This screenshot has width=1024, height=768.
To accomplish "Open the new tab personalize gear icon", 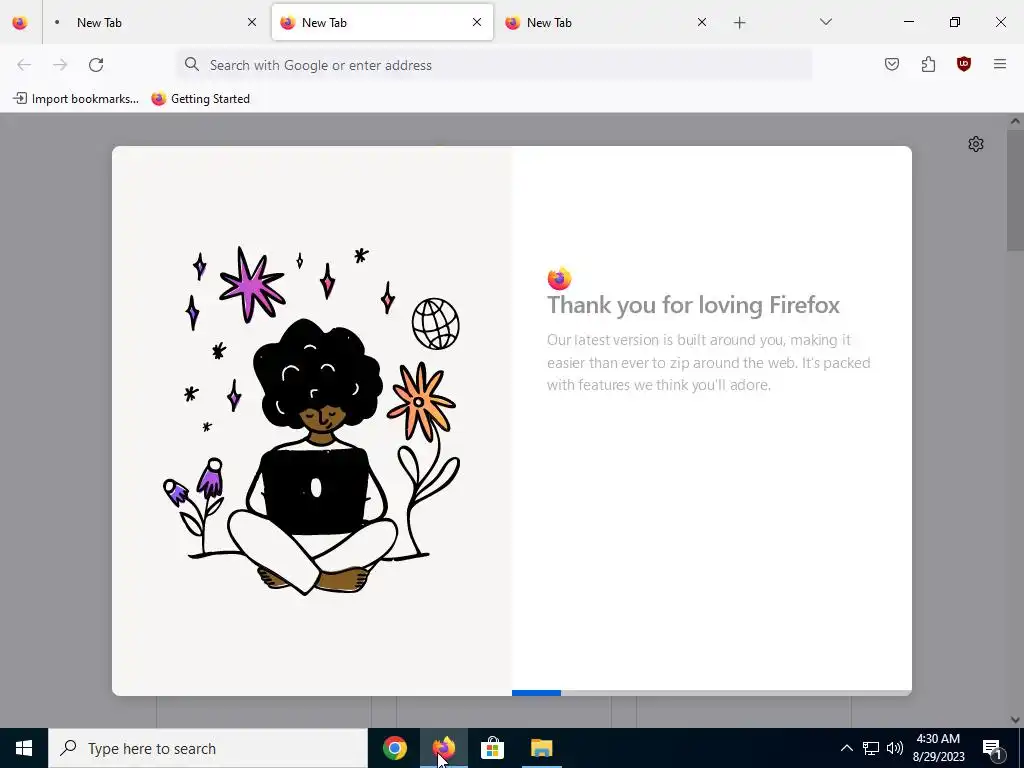I will (976, 144).
